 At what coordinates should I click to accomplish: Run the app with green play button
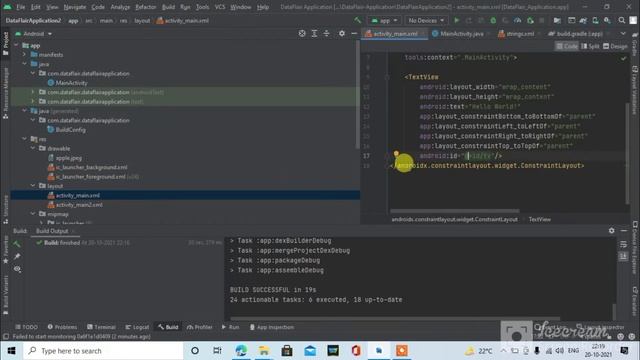point(456,20)
